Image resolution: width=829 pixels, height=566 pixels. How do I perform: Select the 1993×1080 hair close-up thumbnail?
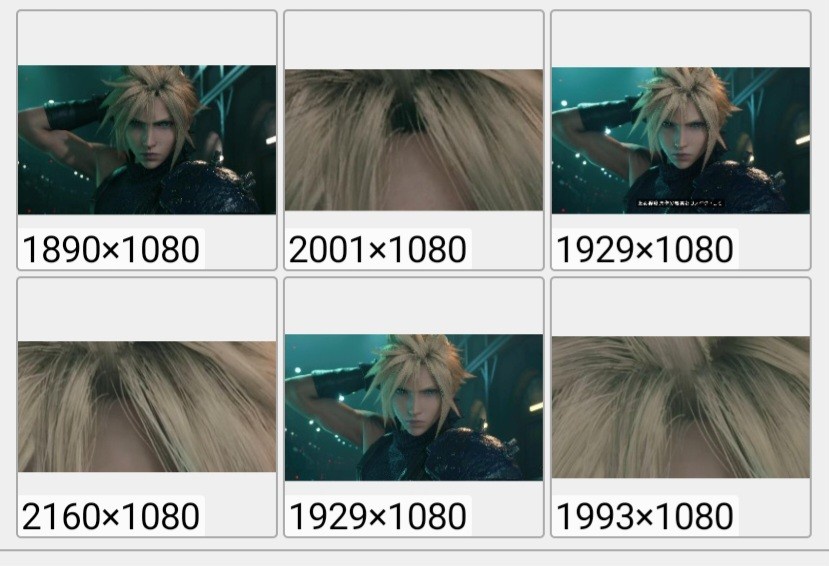(x=680, y=407)
